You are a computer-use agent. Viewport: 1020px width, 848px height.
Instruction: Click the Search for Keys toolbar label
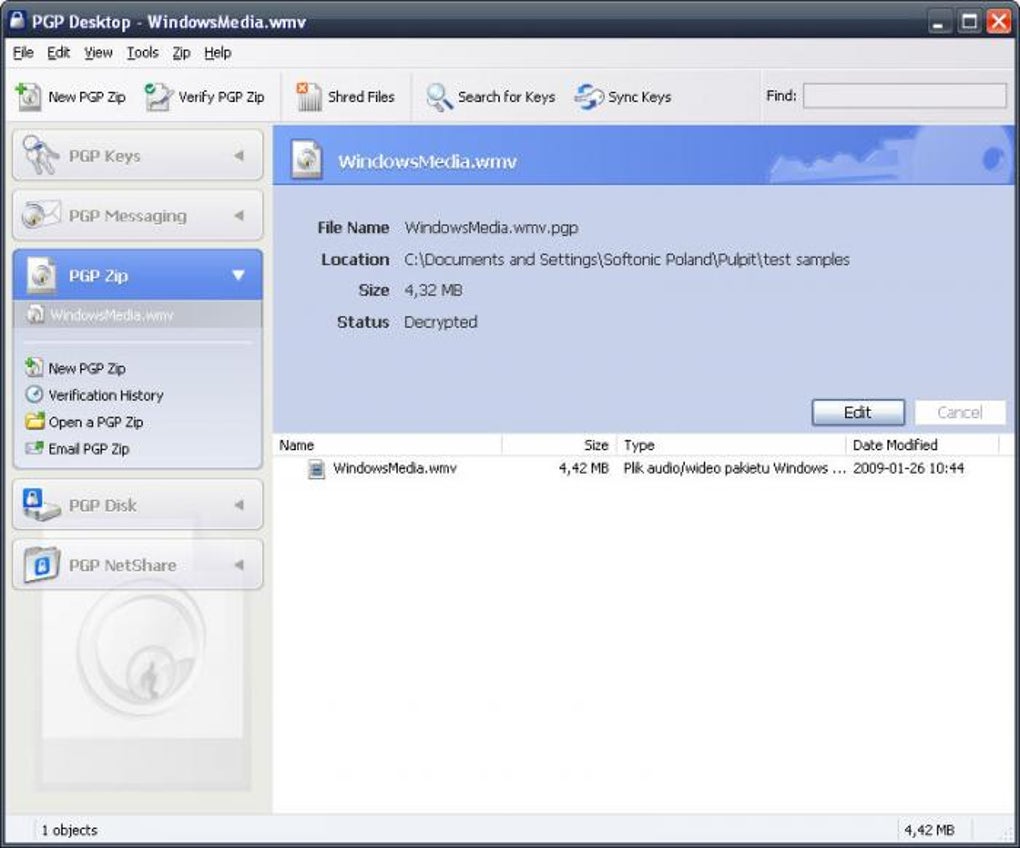pyautogui.click(x=506, y=97)
